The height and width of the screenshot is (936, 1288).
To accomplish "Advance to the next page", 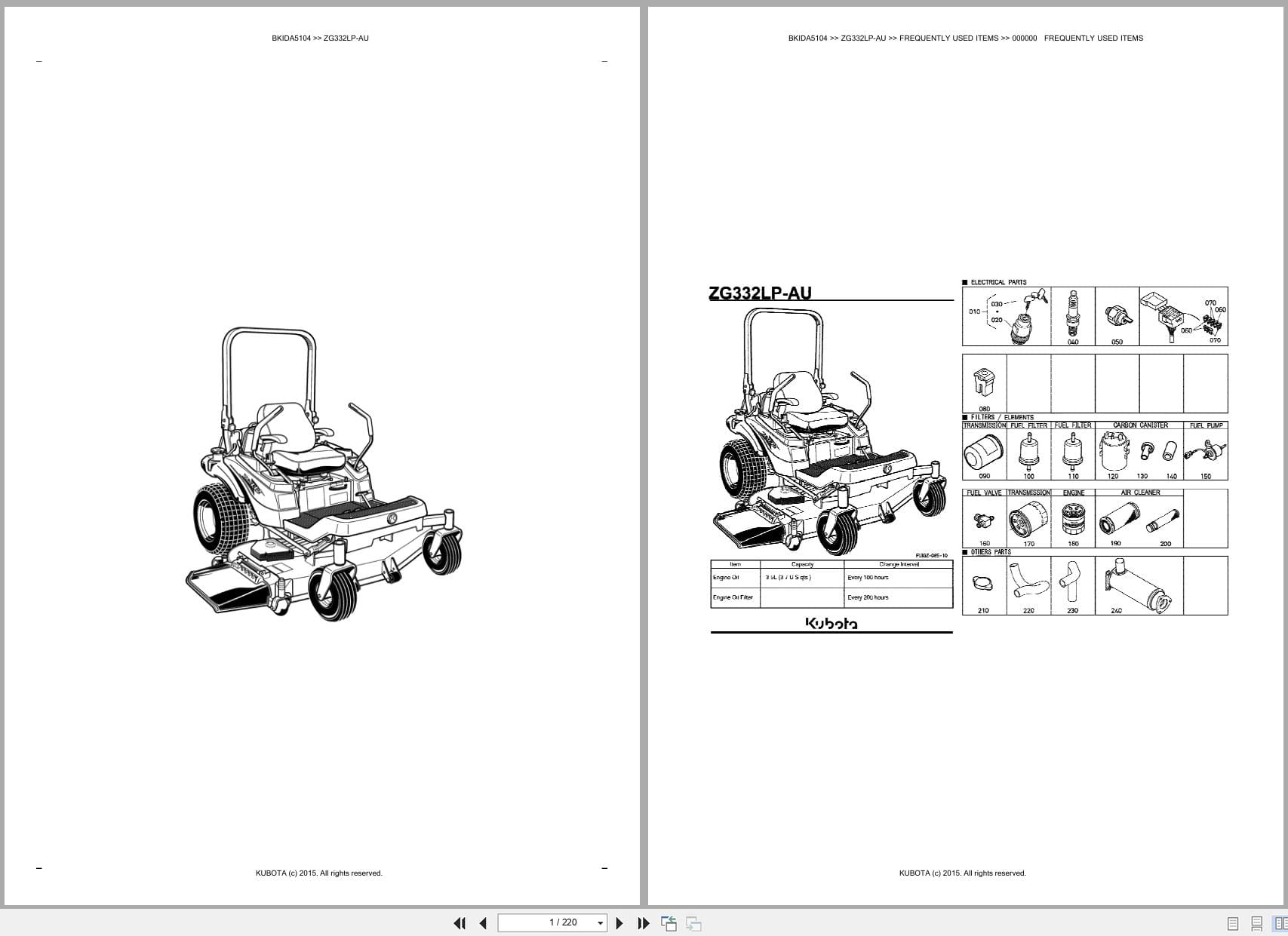I will tap(620, 922).
